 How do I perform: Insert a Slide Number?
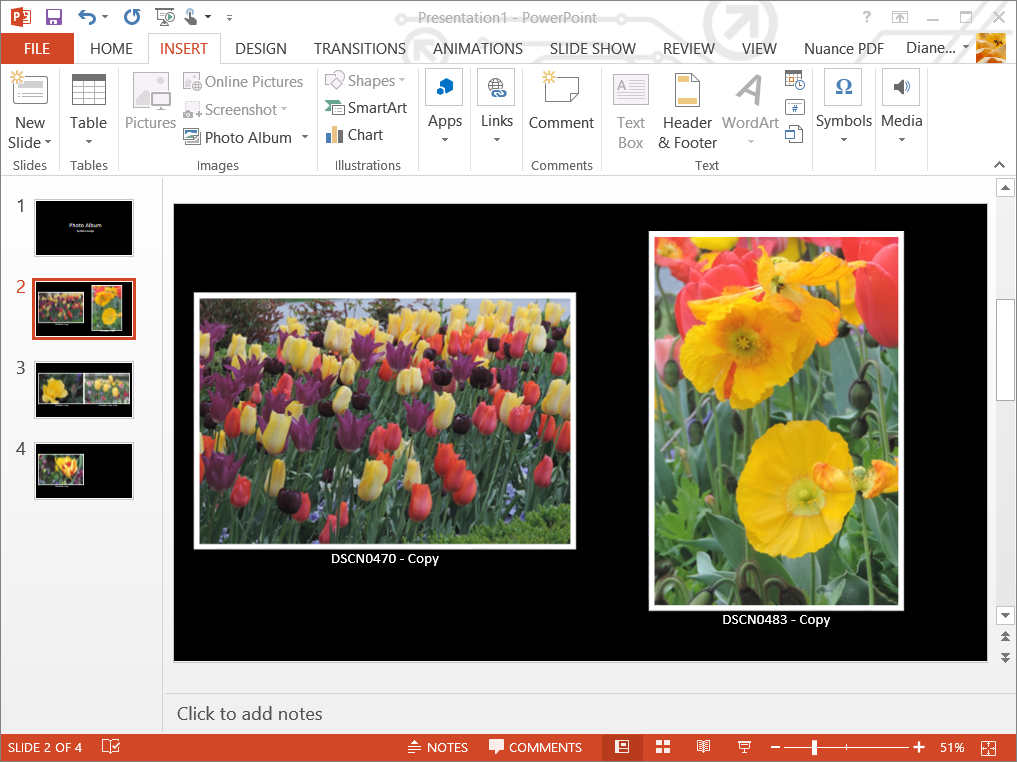click(793, 106)
